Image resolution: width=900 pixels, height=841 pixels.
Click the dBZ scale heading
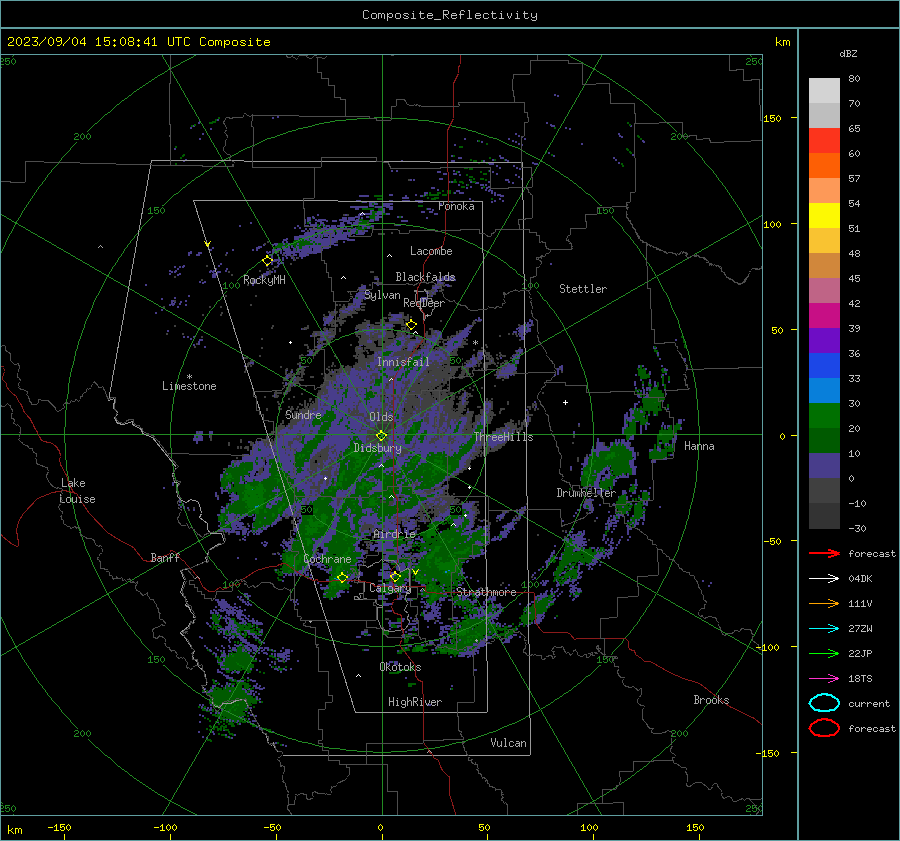click(x=848, y=53)
